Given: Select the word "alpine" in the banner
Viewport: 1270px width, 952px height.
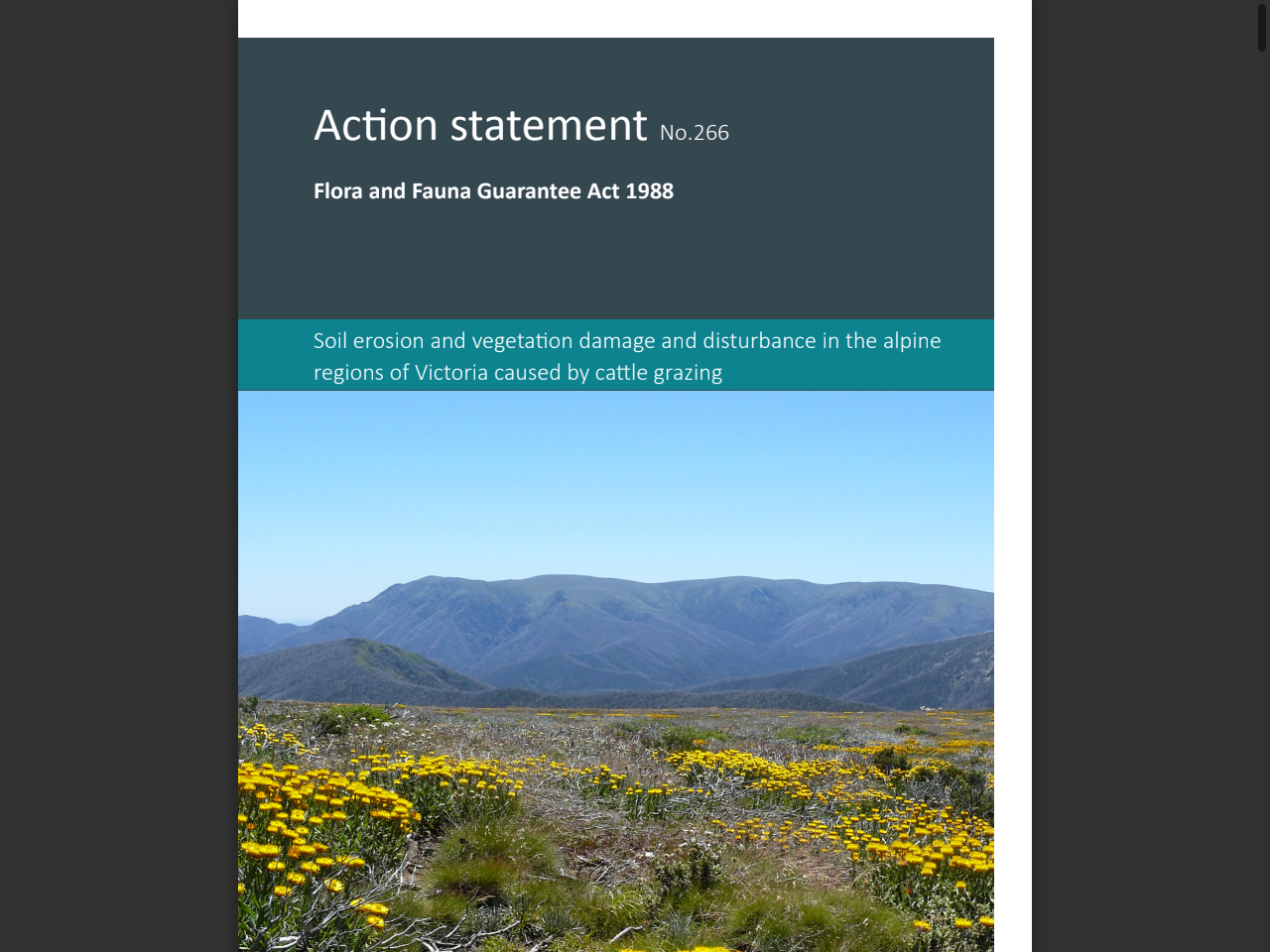Looking at the screenshot, I should 914,341.
